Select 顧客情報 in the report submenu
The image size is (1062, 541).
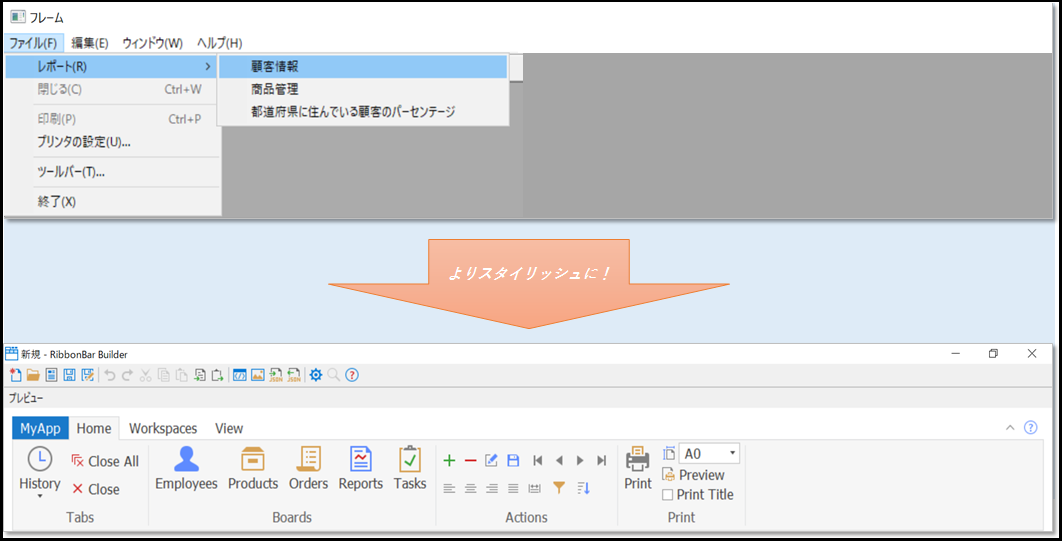click(x=275, y=67)
